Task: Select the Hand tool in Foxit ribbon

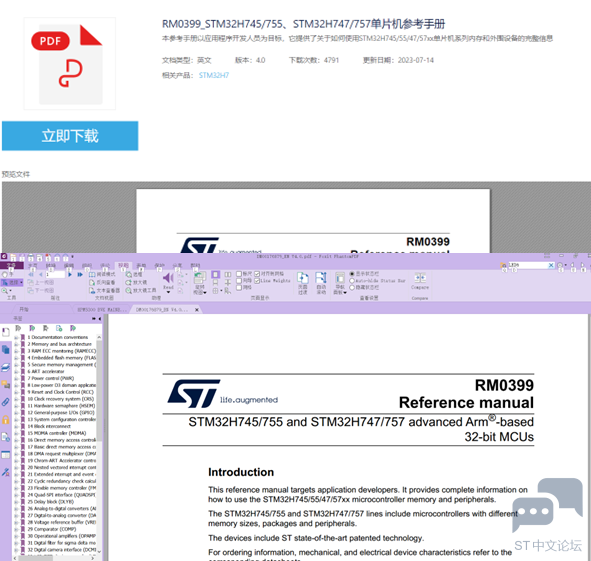Action: (8, 274)
